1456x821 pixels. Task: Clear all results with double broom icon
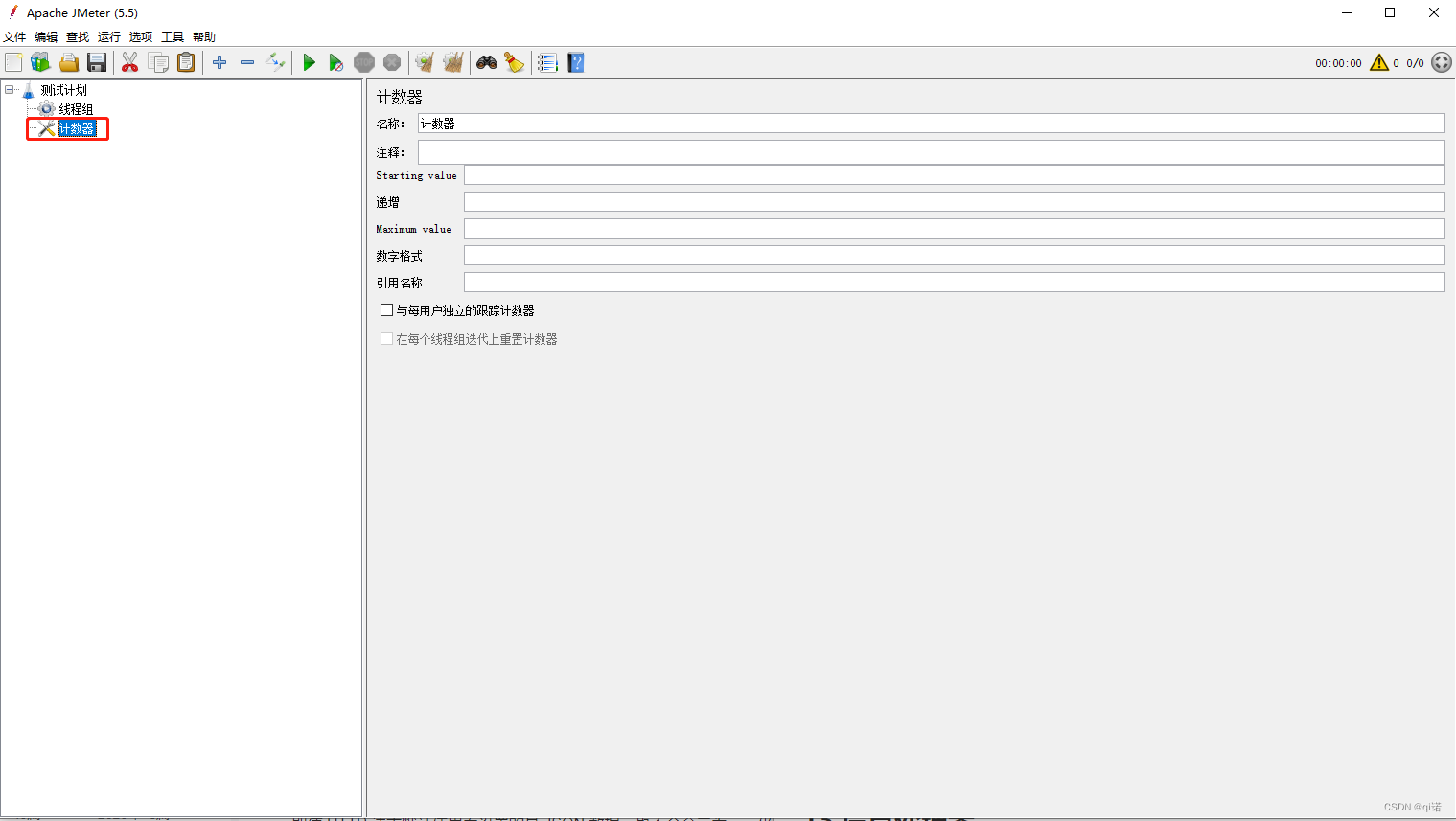point(452,62)
